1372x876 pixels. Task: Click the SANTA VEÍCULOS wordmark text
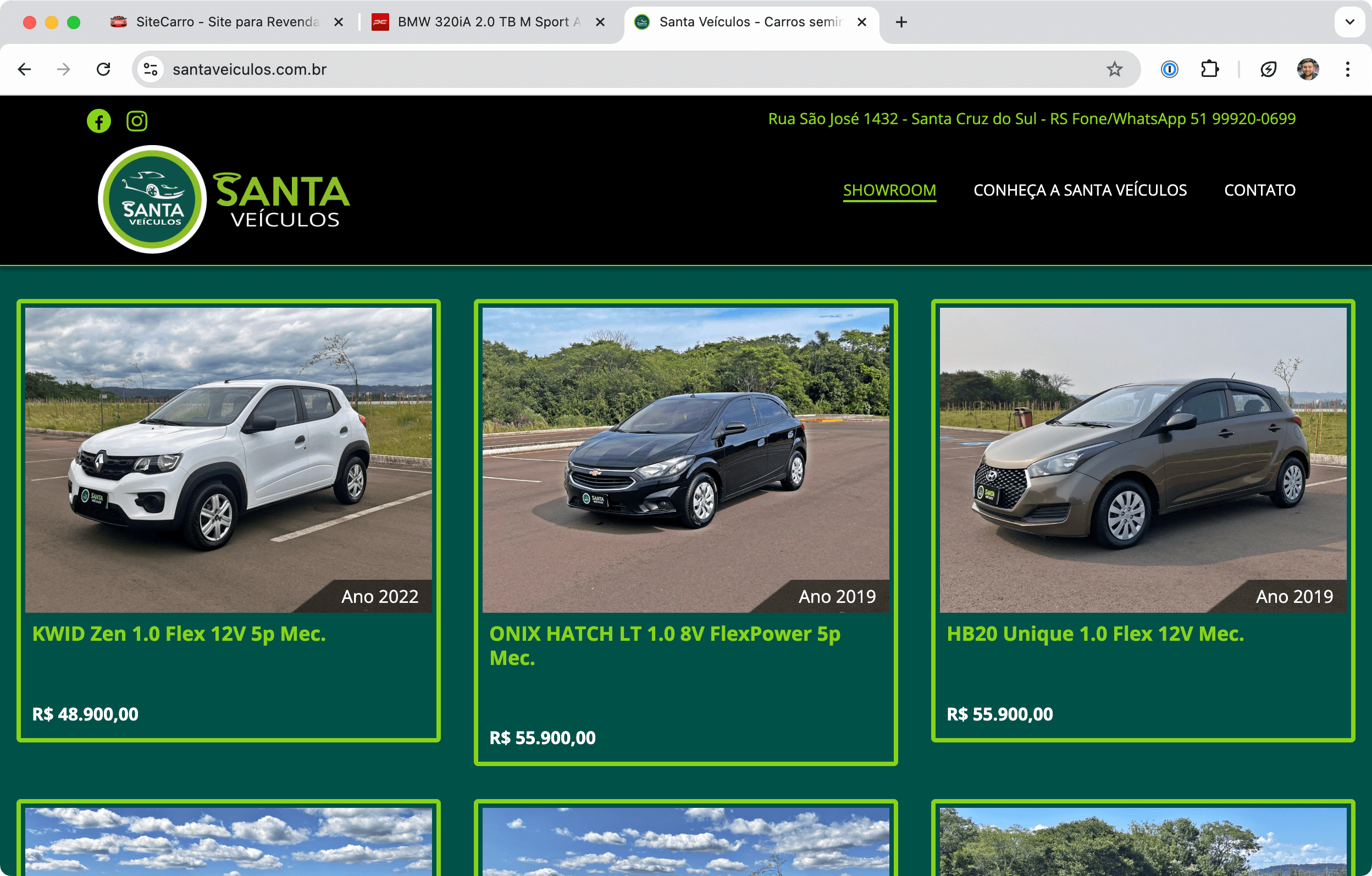[281, 200]
